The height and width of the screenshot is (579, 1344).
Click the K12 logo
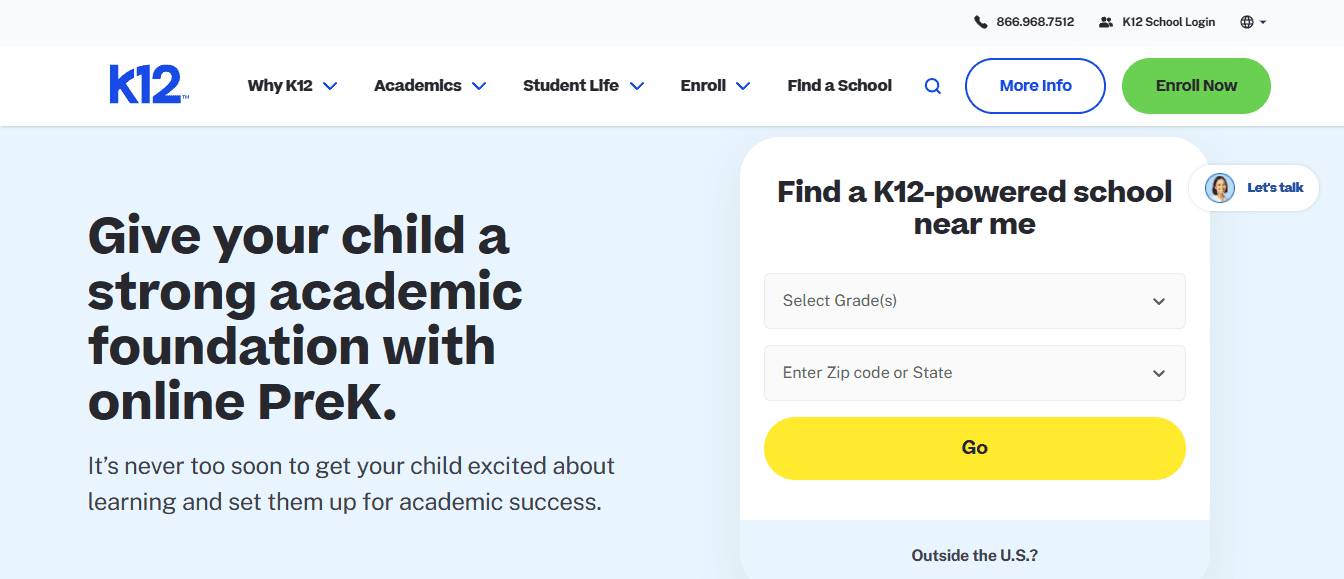tap(148, 83)
